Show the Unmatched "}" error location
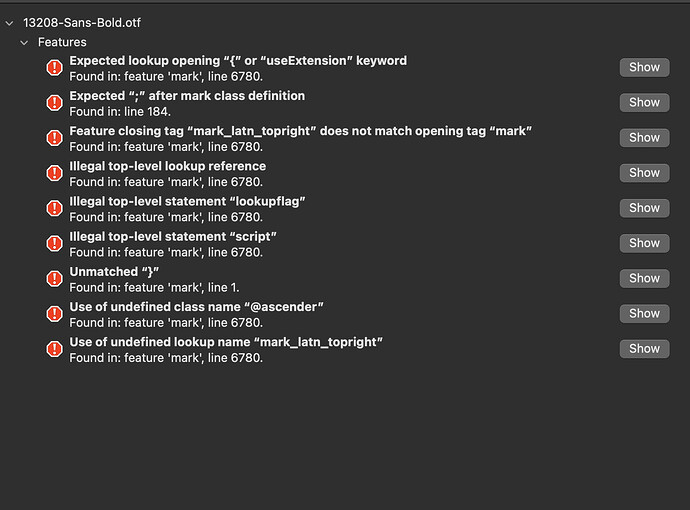The image size is (690, 510). (x=644, y=278)
